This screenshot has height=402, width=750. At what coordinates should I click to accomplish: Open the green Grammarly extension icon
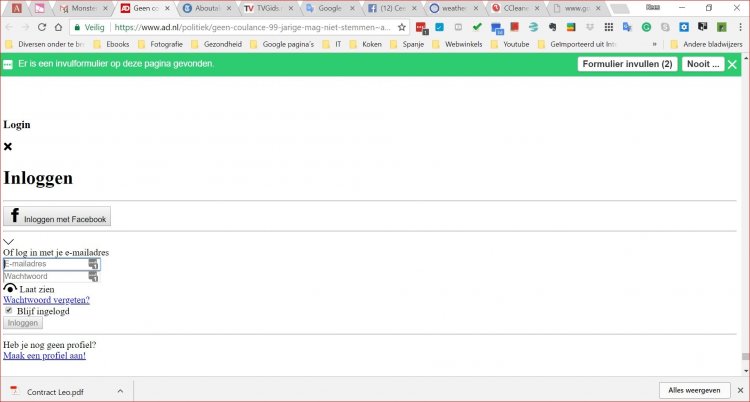pos(646,27)
